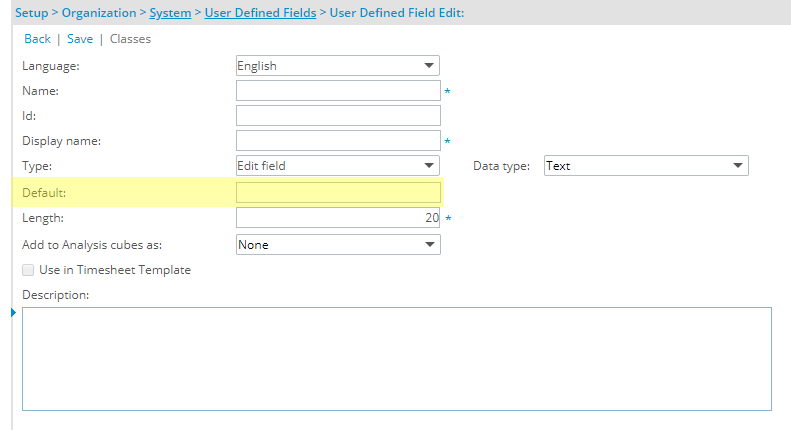Click the Length field showing 20
Image resolution: width=791 pixels, height=430 pixels.
[338, 218]
